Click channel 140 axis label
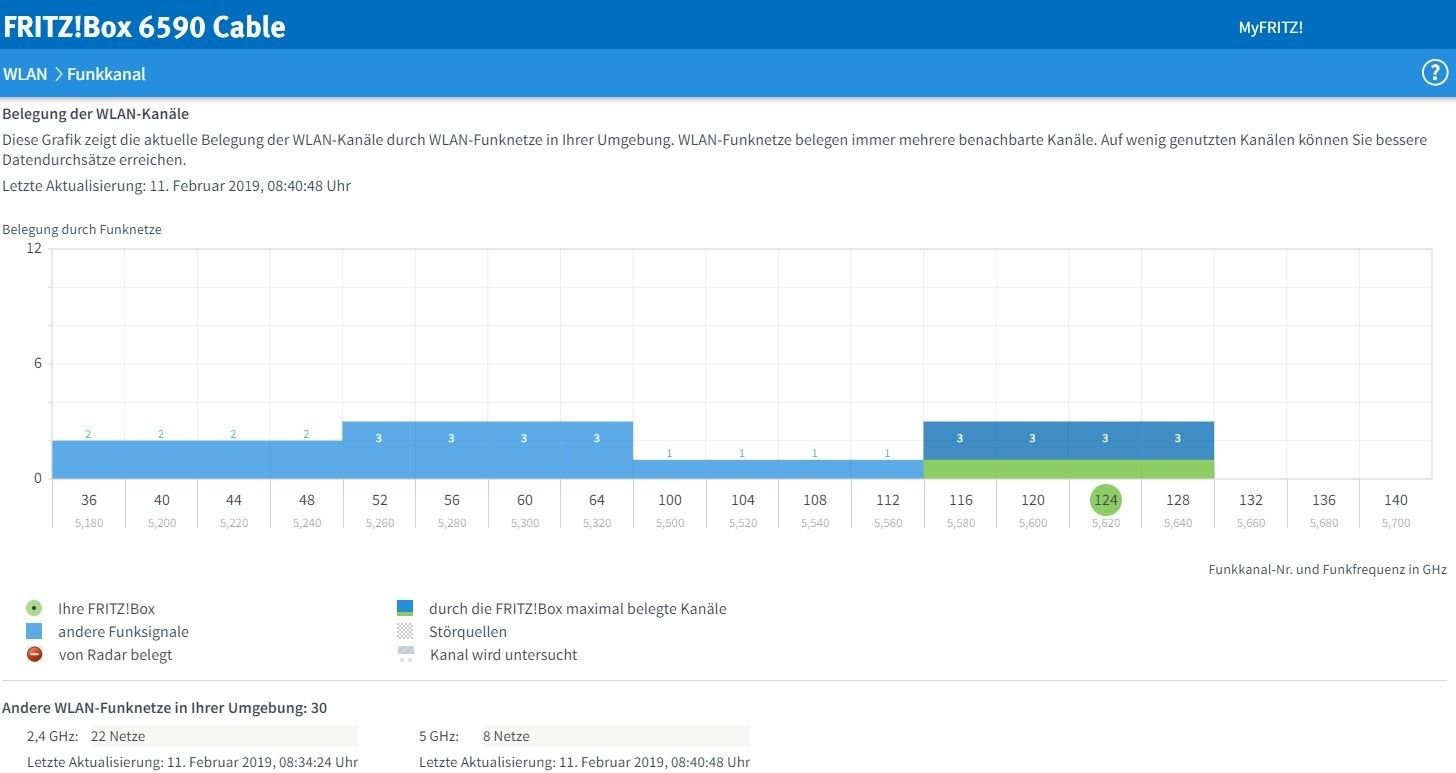This screenshot has width=1456, height=773. tap(1395, 500)
